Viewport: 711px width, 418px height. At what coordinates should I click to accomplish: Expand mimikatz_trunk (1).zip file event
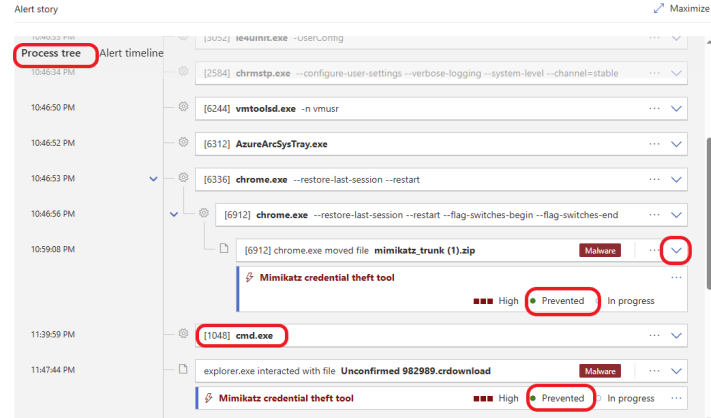click(x=676, y=250)
